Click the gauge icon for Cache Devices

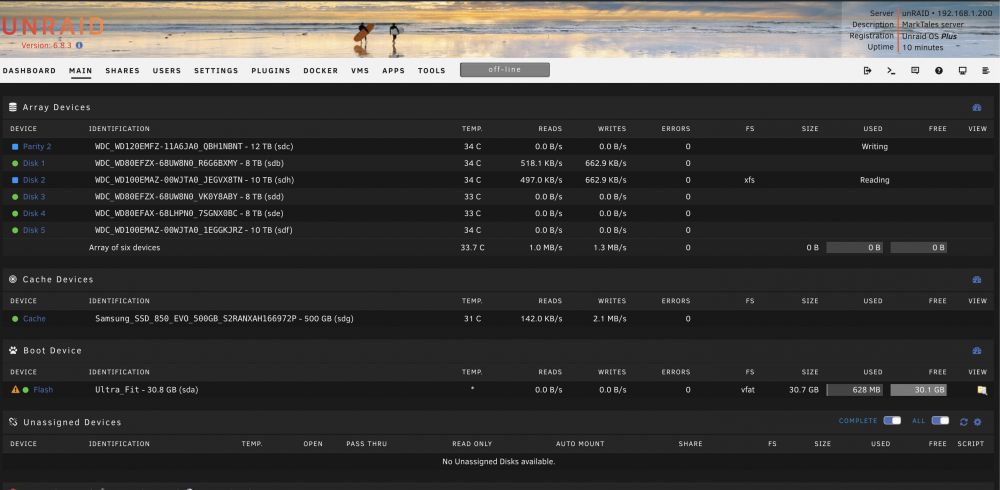976,279
